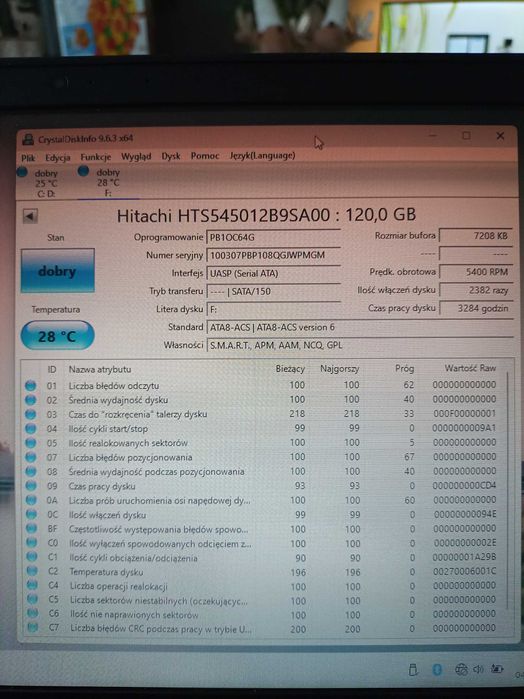
Task: Open the Język(Language) menu
Action: [x=262, y=155]
